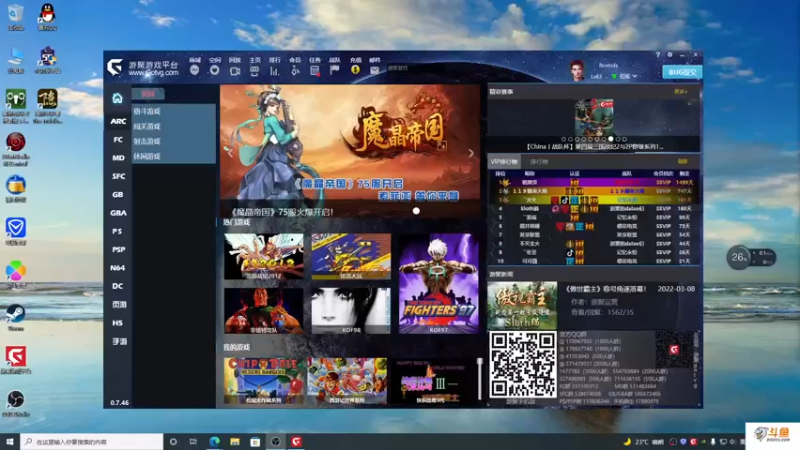800x450 pixels.
Task: Open the 魔晶帝国 75服 banner headline
Action: (x=282, y=212)
